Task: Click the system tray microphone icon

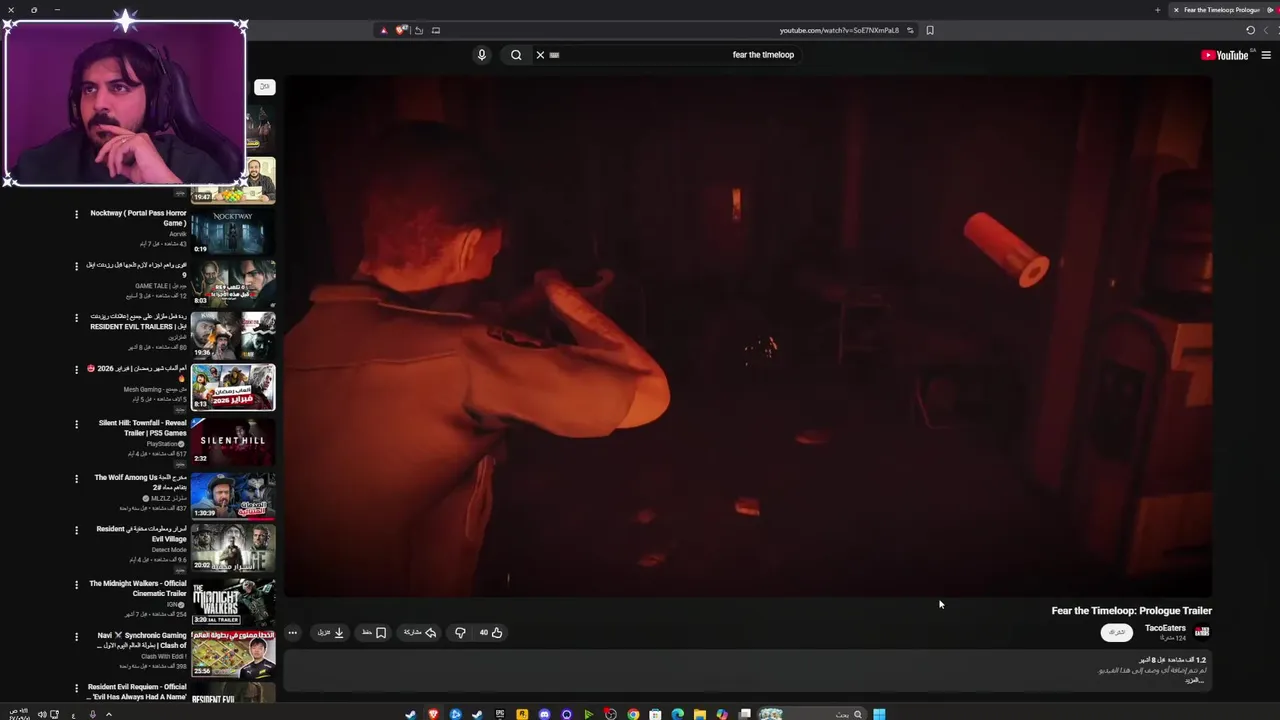Action: pos(92,714)
